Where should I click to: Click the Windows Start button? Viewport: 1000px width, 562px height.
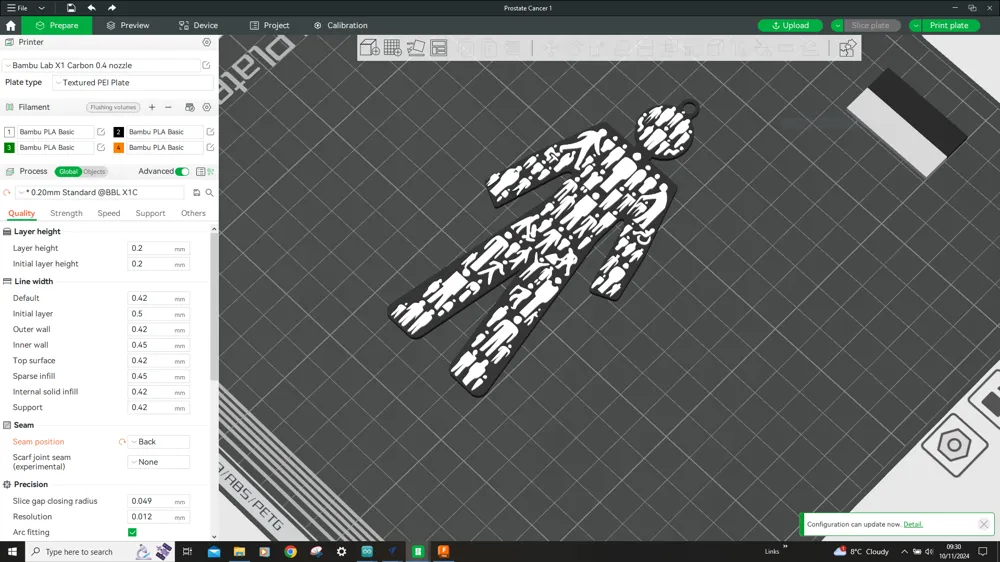pos(12,552)
